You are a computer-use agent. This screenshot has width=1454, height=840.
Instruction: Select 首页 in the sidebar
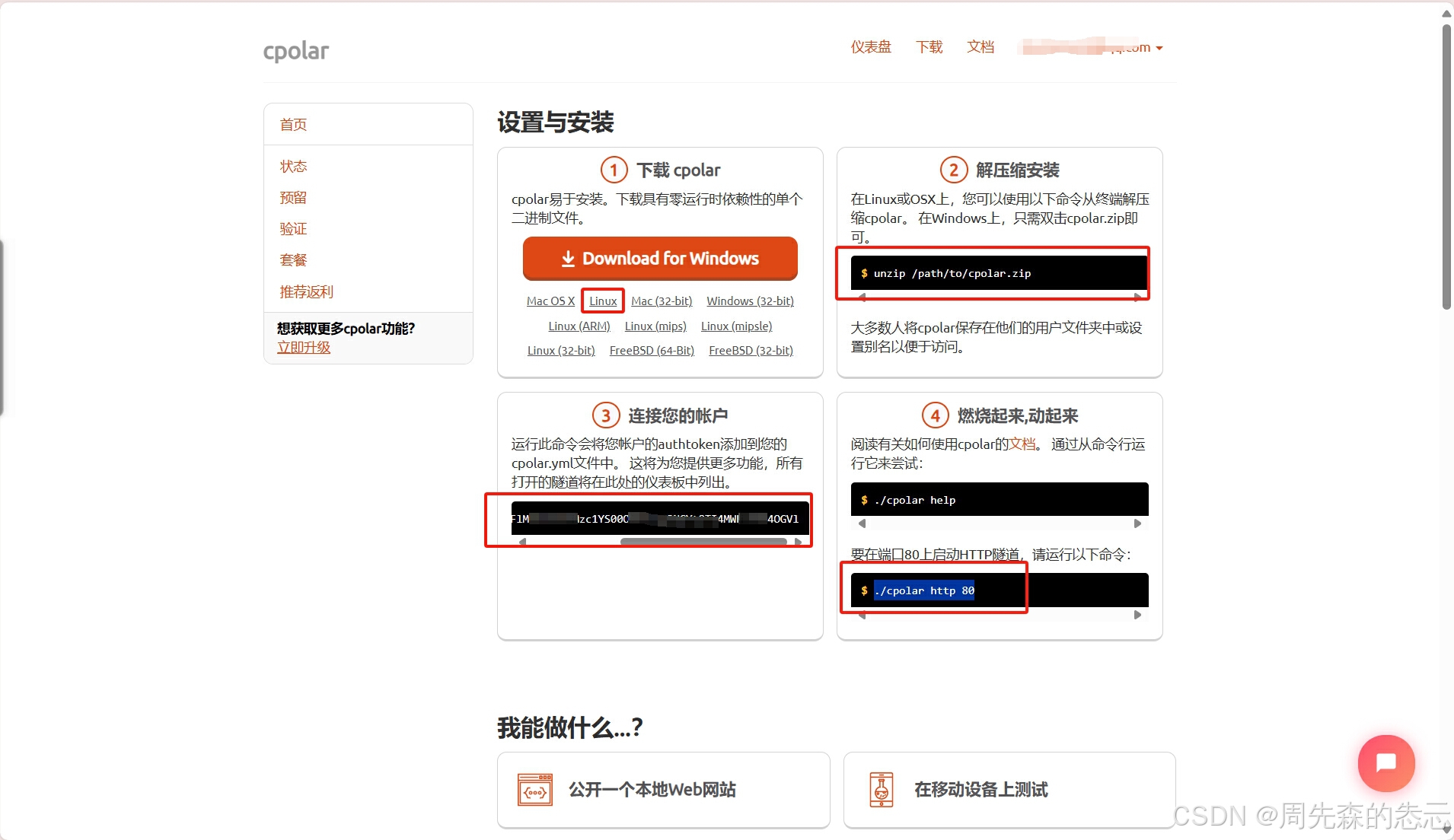293,124
